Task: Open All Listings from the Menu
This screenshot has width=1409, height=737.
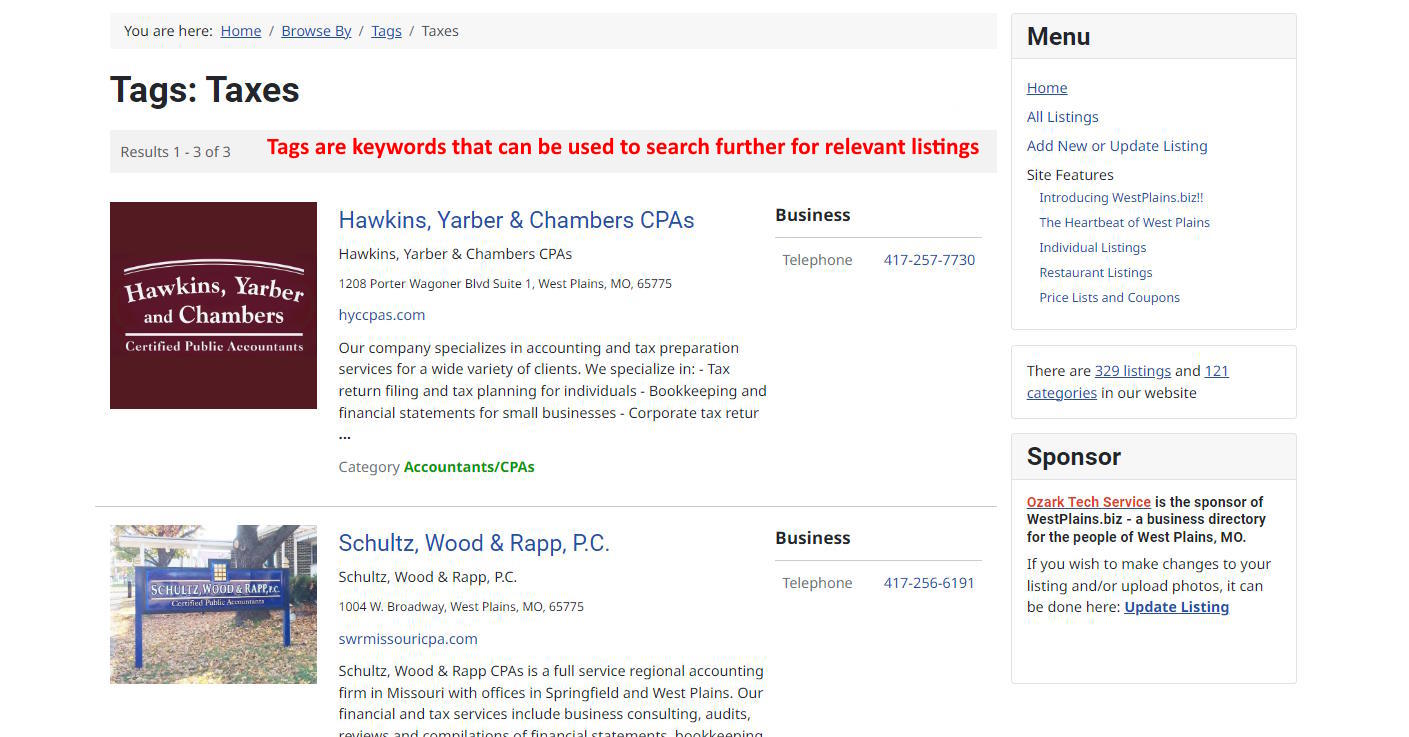Action: 1062,117
